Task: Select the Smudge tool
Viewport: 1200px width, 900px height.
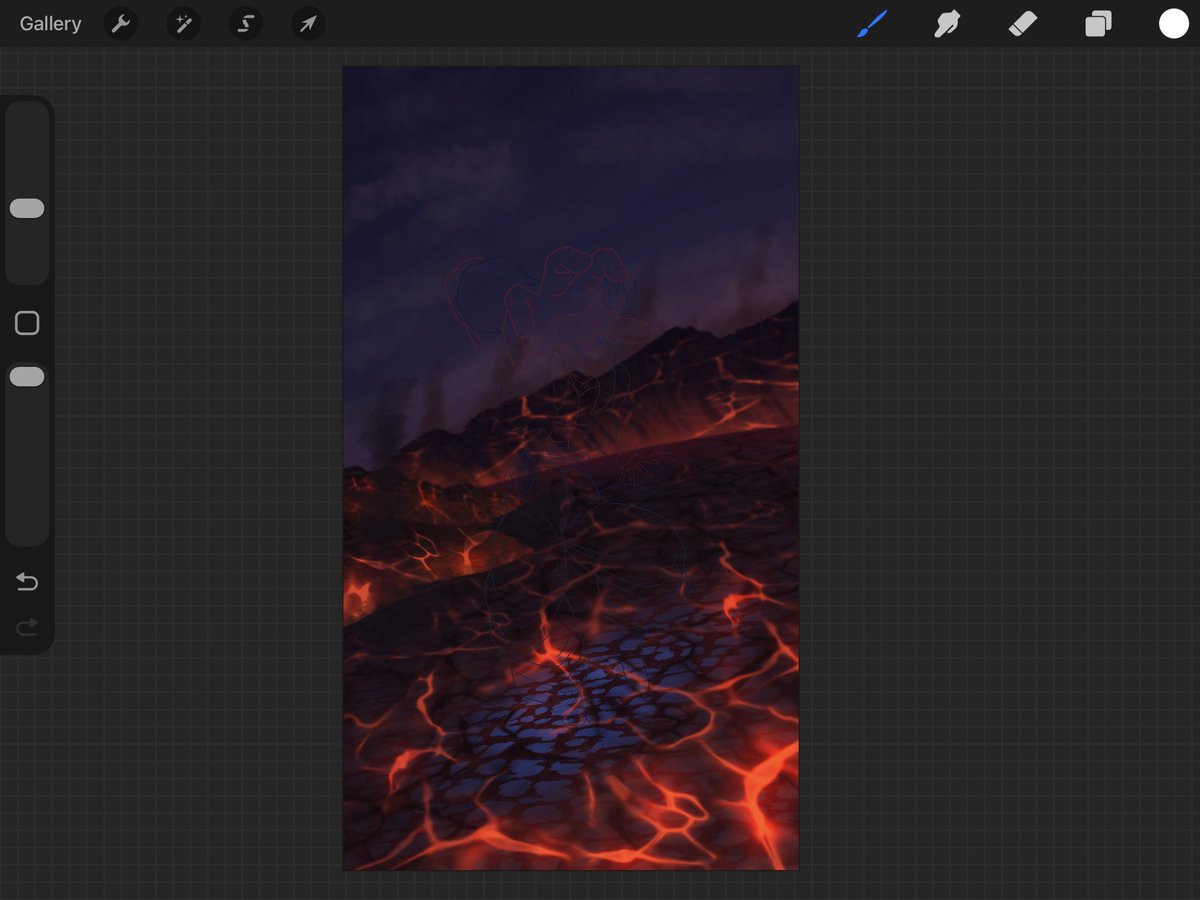Action: (x=946, y=24)
